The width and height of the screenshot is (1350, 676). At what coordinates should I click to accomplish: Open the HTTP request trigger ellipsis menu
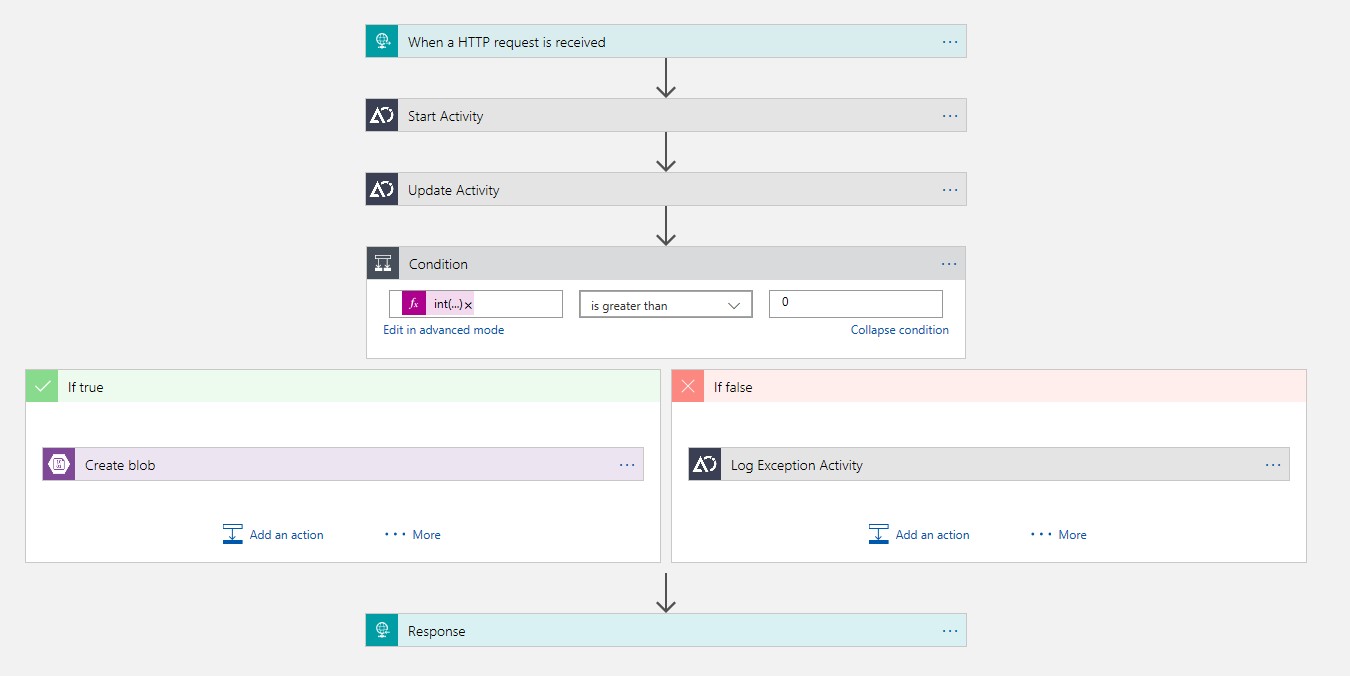pyautogui.click(x=950, y=42)
